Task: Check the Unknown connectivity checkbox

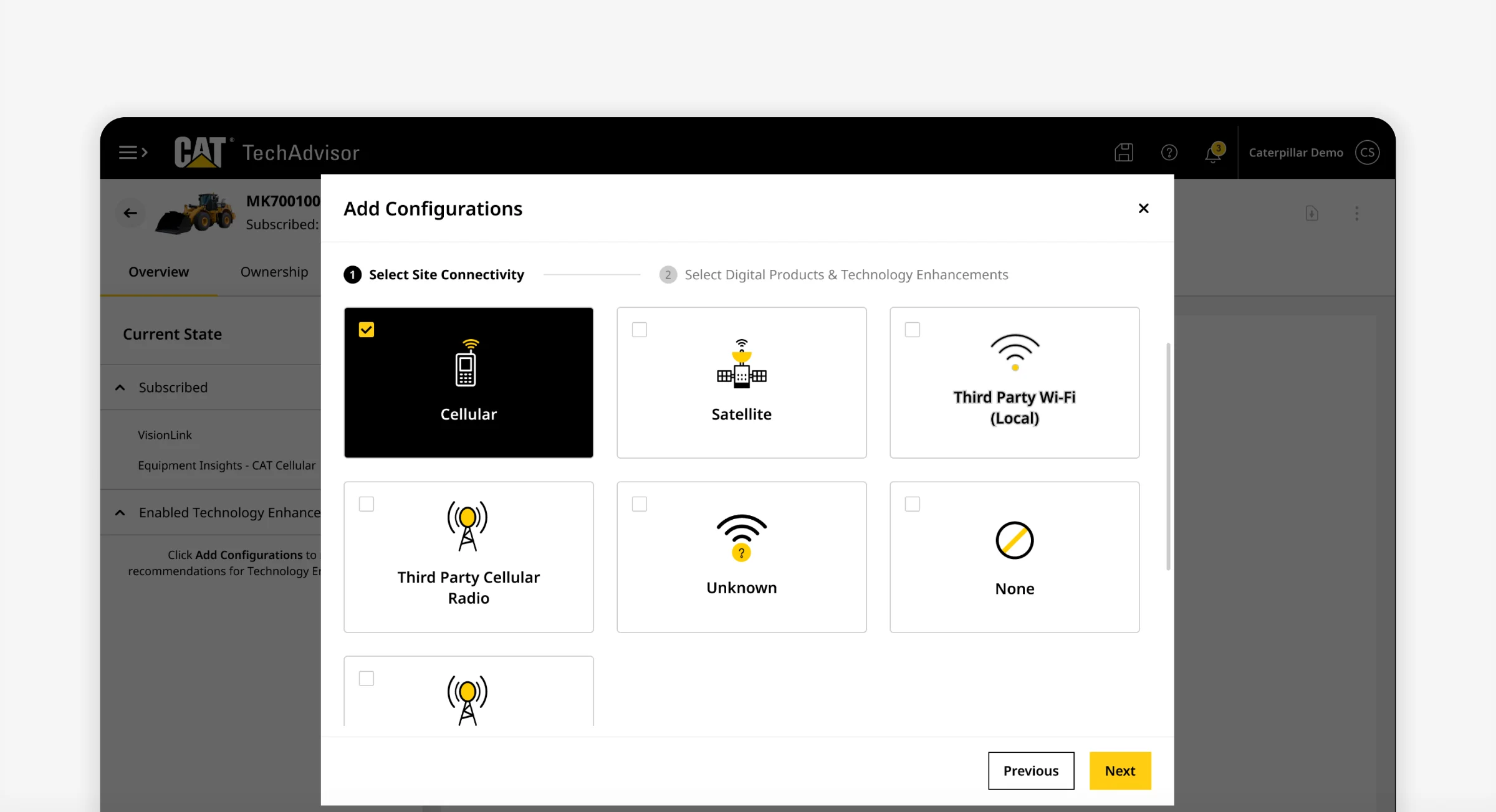Action: click(640, 504)
